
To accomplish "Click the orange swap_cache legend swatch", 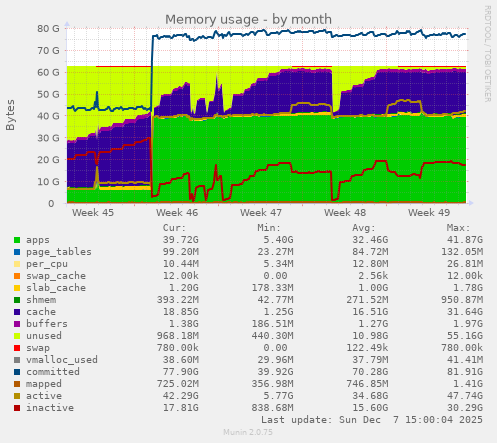I will click(x=17, y=276).
